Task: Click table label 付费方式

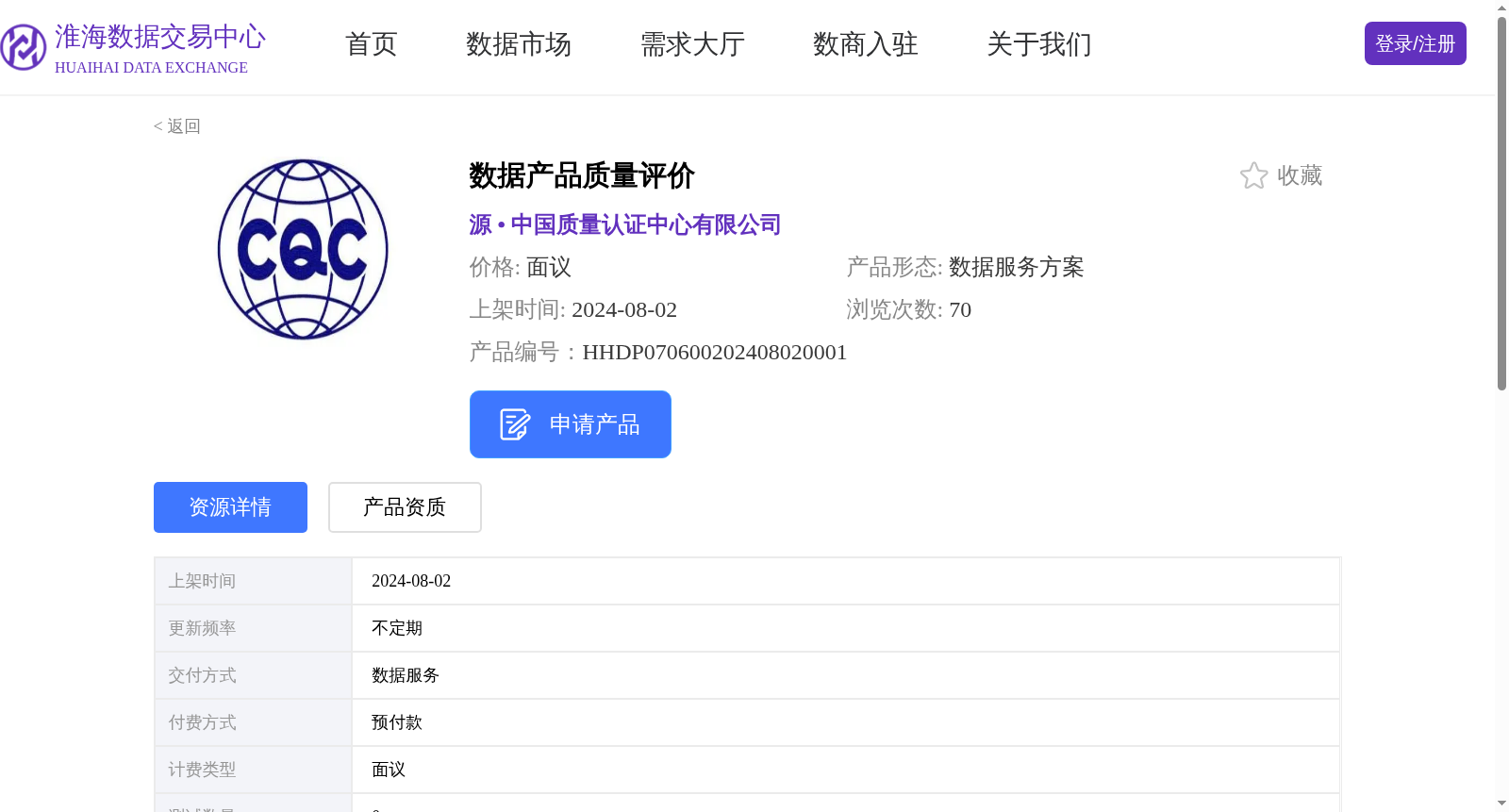Action: coord(202,722)
